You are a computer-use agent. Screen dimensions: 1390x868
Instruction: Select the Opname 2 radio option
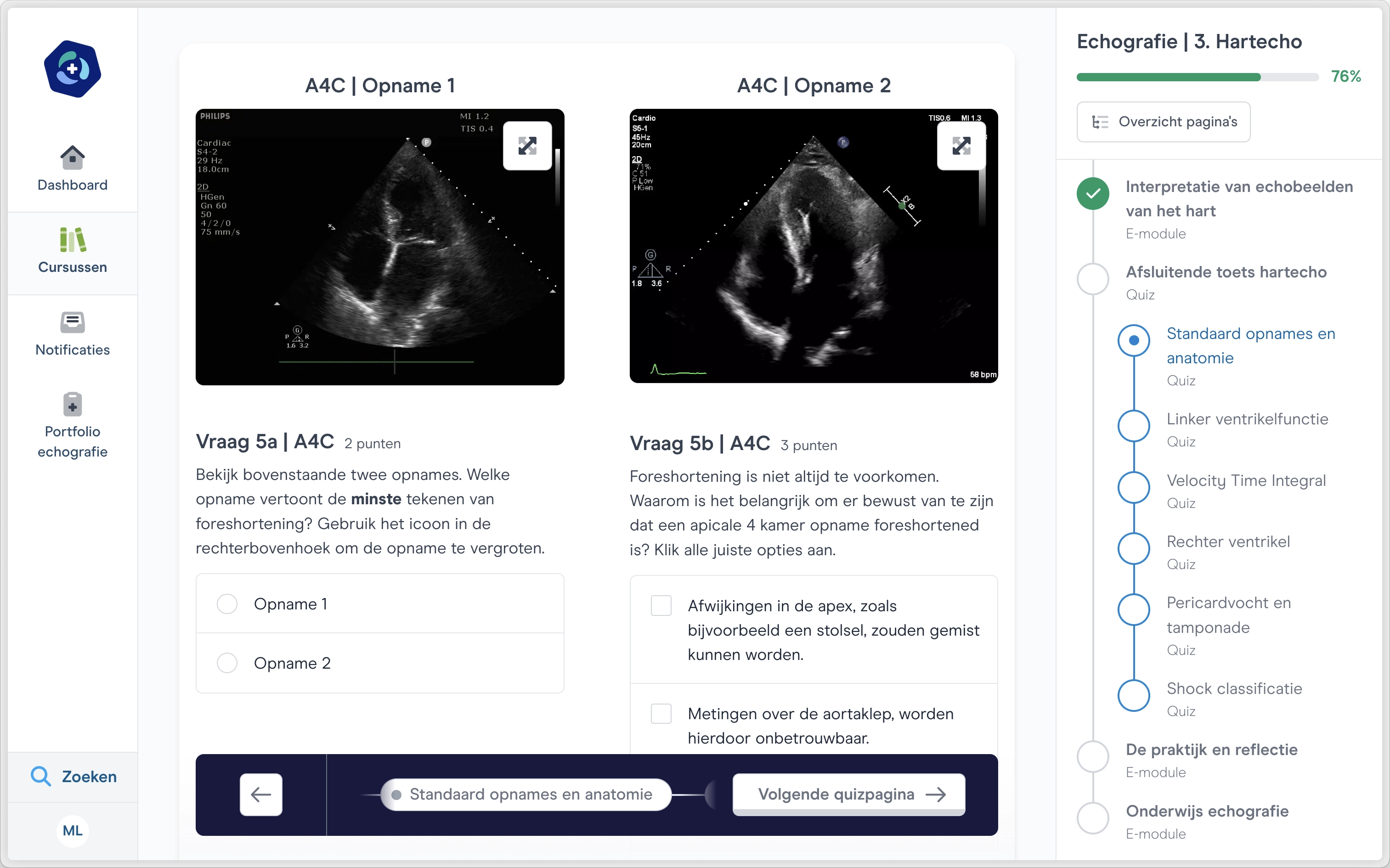tap(227, 663)
